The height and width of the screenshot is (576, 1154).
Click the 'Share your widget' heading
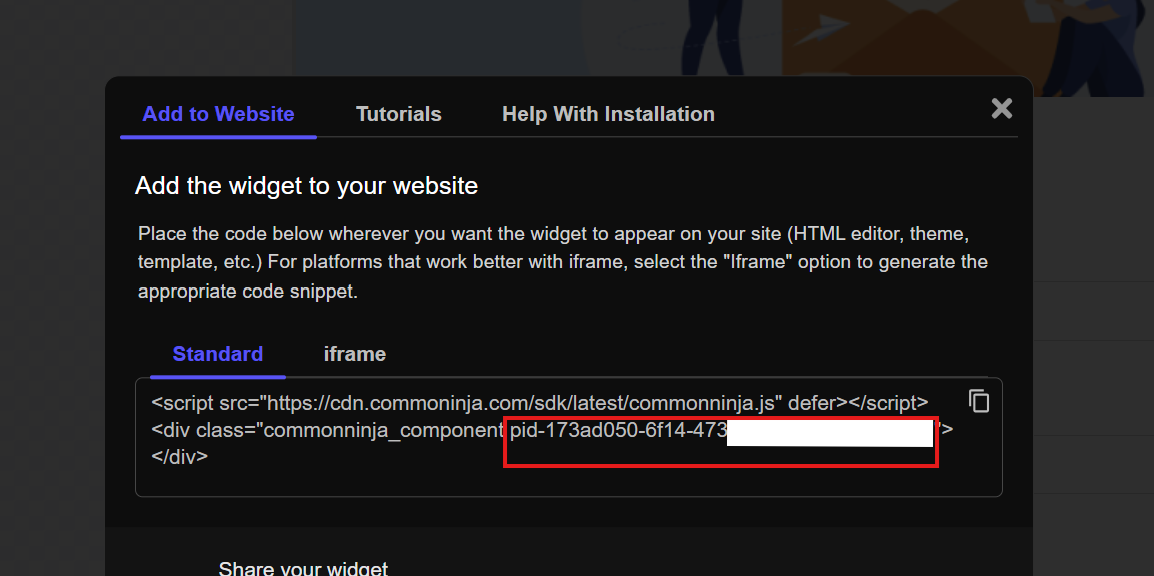pos(302,568)
